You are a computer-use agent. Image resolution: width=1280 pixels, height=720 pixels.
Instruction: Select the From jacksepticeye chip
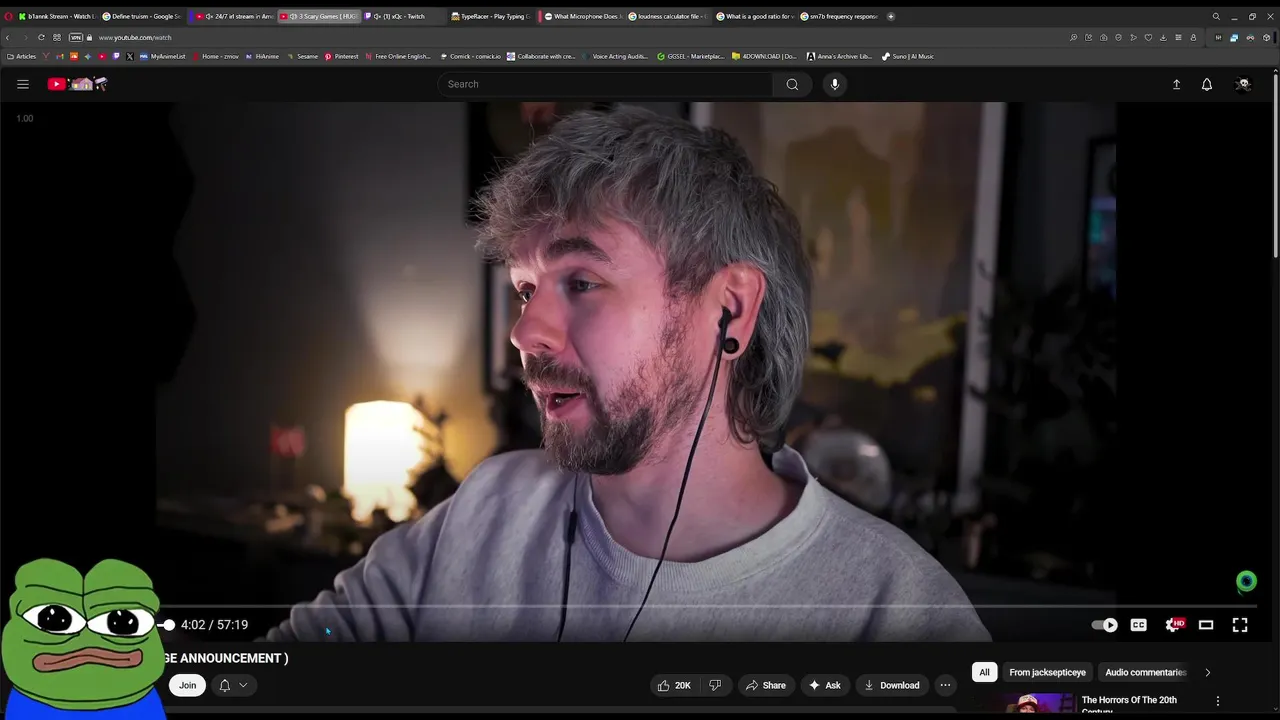1047,672
